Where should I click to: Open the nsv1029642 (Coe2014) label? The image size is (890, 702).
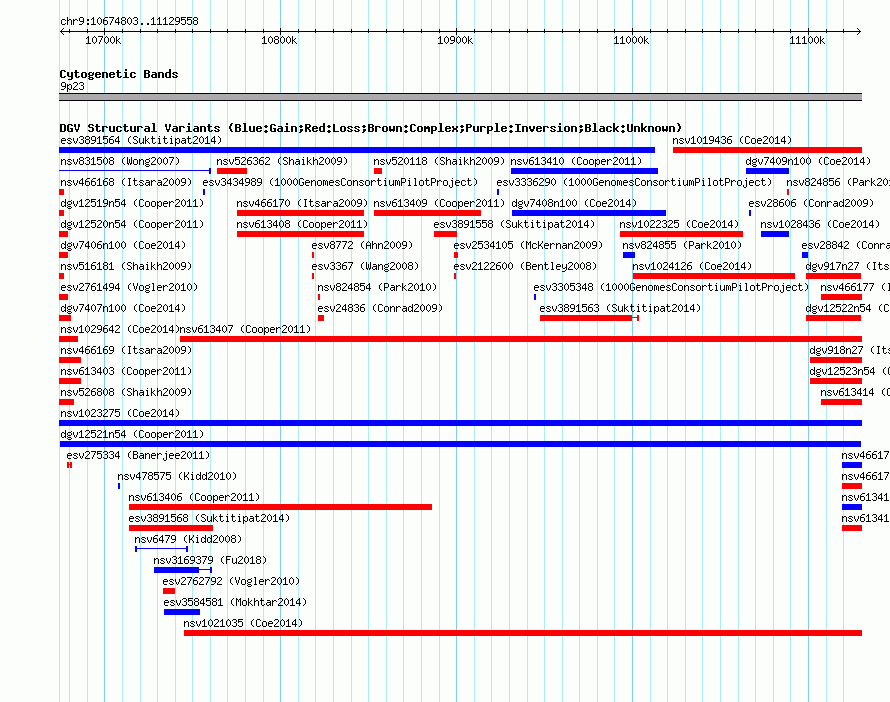120,329
